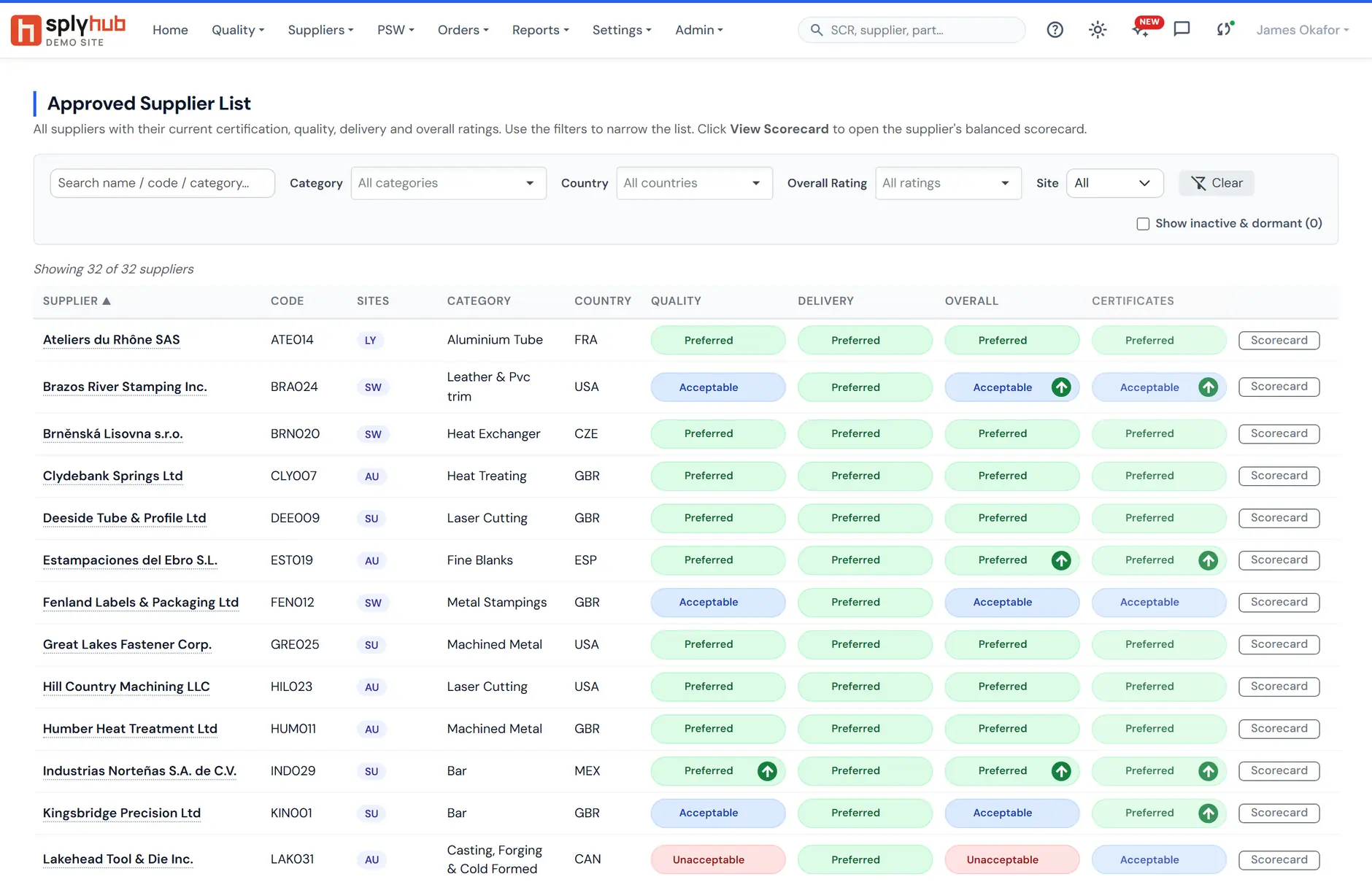Toggle light/dark theme sun icon
This screenshot has width=1372, height=882.
[x=1098, y=30]
